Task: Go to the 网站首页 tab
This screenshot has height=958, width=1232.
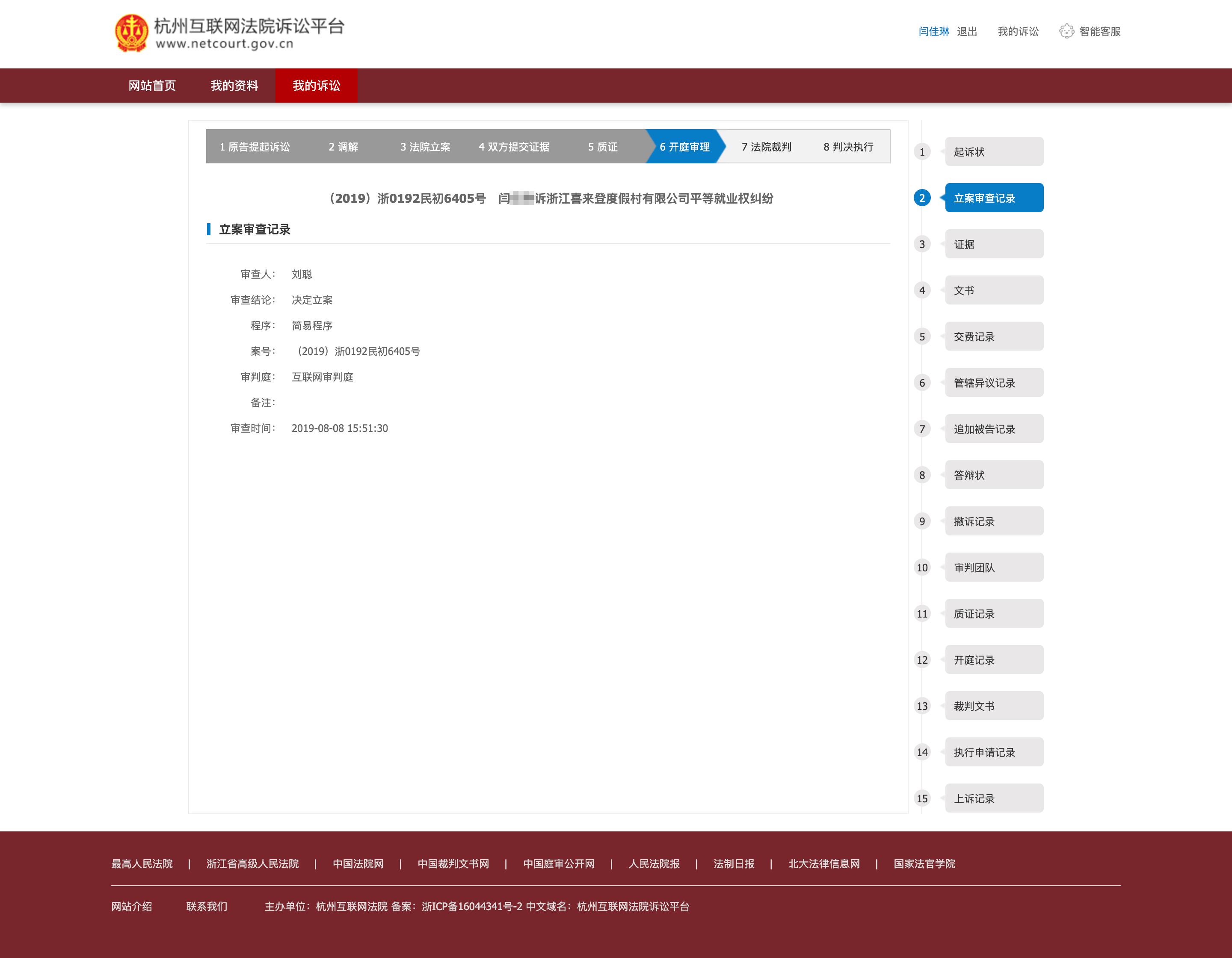Action: (152, 86)
